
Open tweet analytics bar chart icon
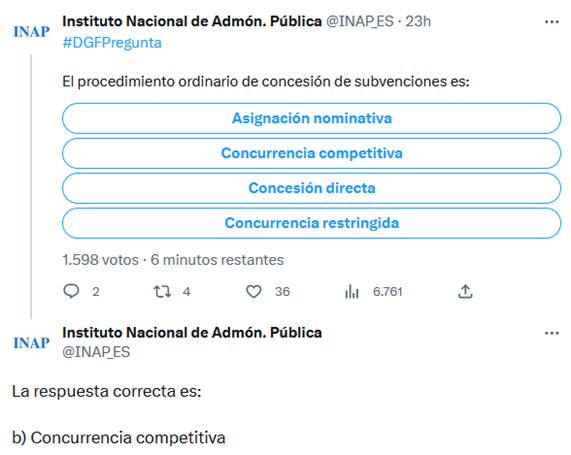[352, 291]
